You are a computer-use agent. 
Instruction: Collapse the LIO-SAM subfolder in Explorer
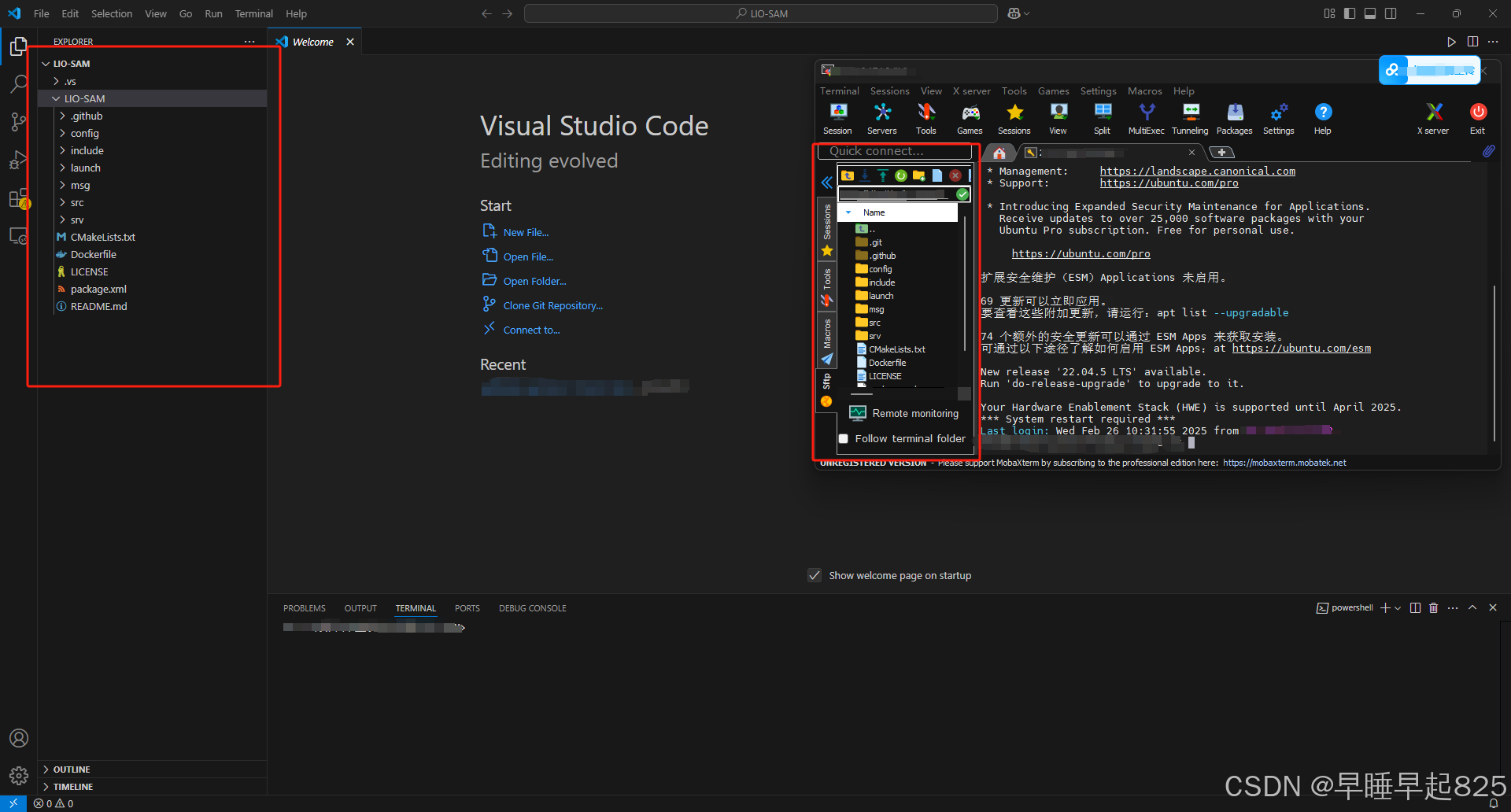56,98
